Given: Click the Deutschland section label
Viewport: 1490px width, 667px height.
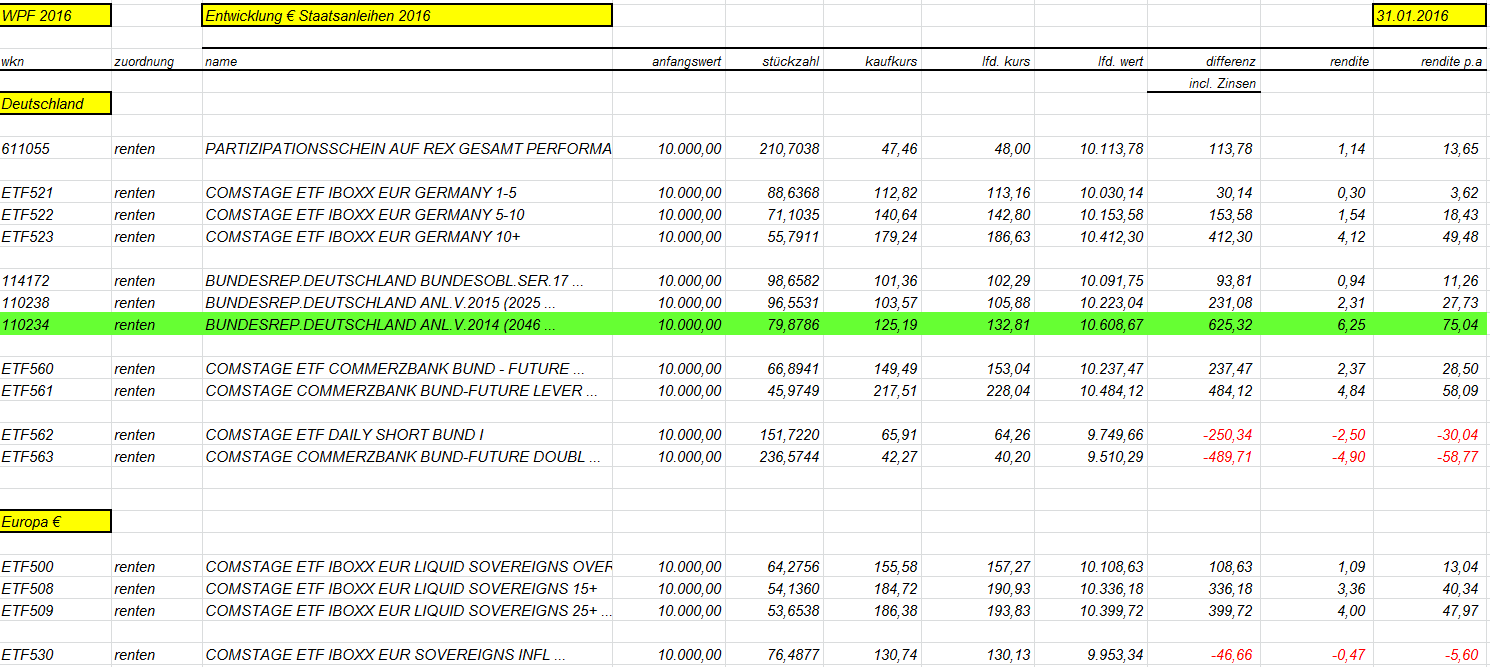Looking at the screenshot, I should 55,103.
